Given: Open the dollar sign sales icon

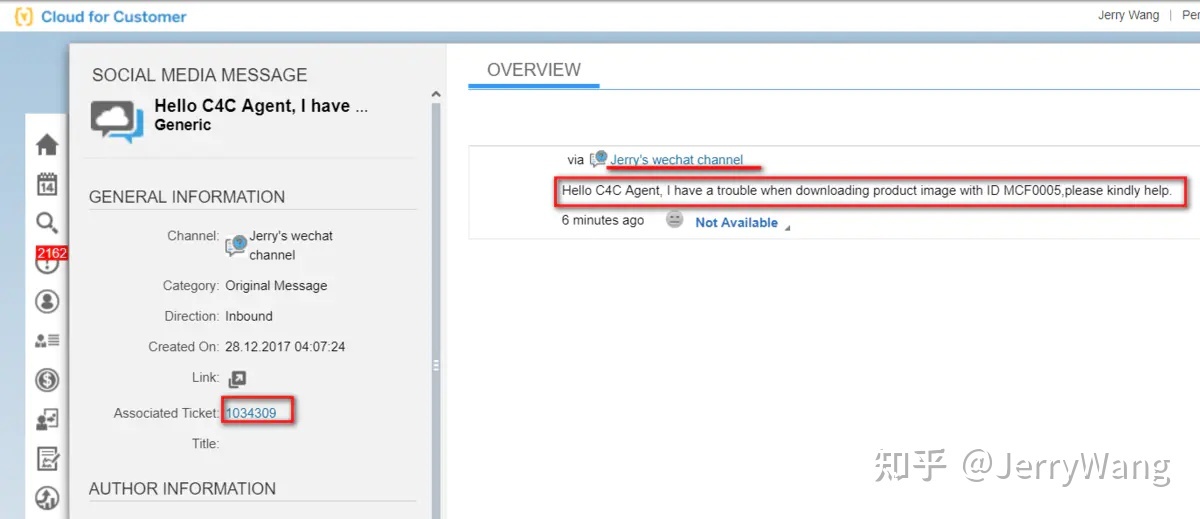Looking at the screenshot, I should coord(47,380).
